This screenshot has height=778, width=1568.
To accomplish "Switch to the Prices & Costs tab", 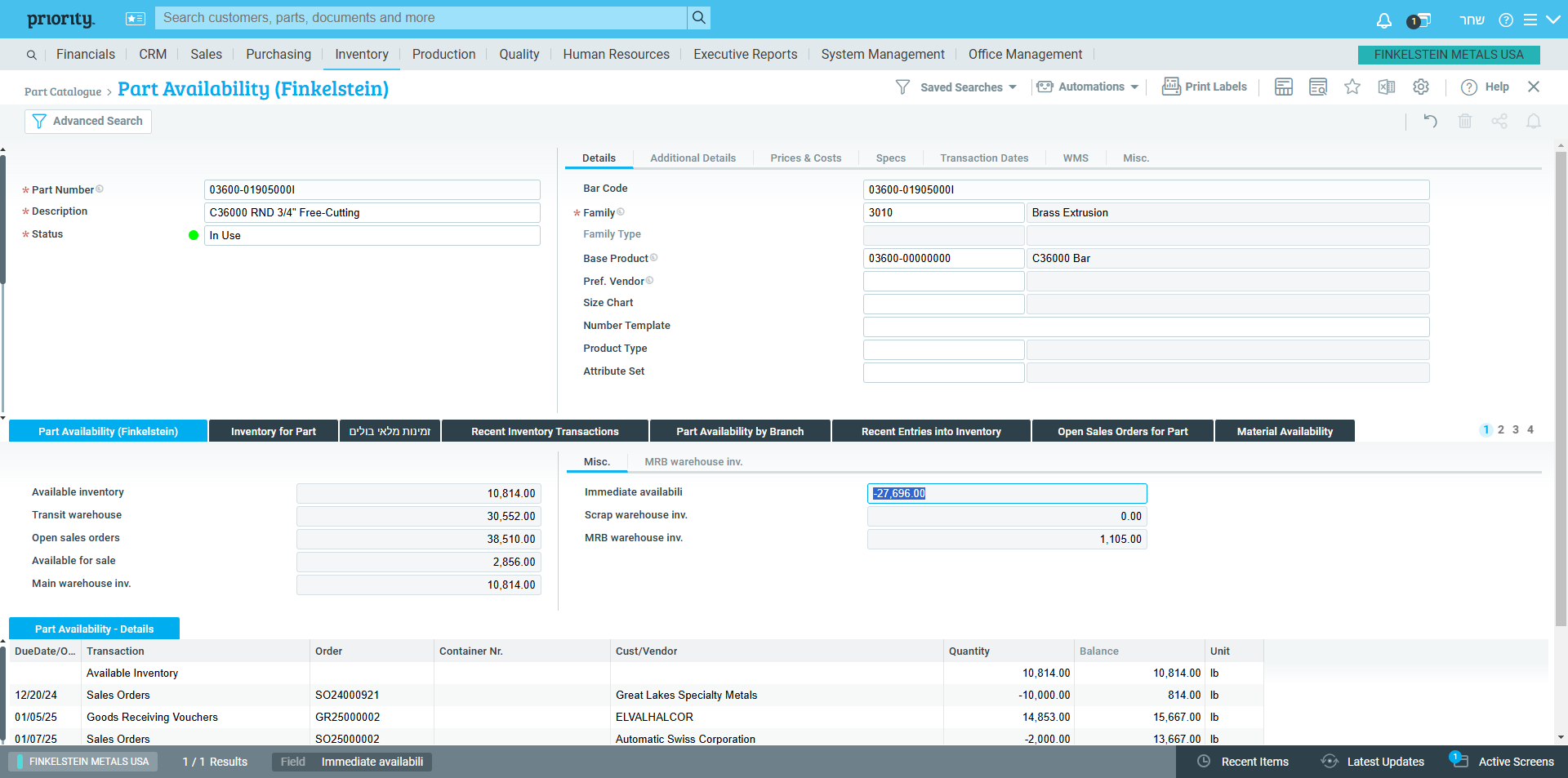I will (x=805, y=158).
